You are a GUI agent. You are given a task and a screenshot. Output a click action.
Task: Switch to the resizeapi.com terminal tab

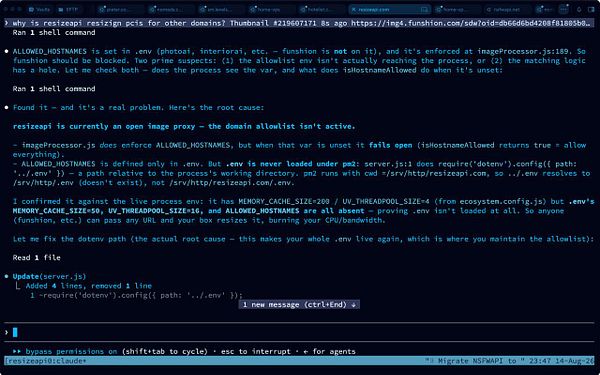[x=389, y=10]
